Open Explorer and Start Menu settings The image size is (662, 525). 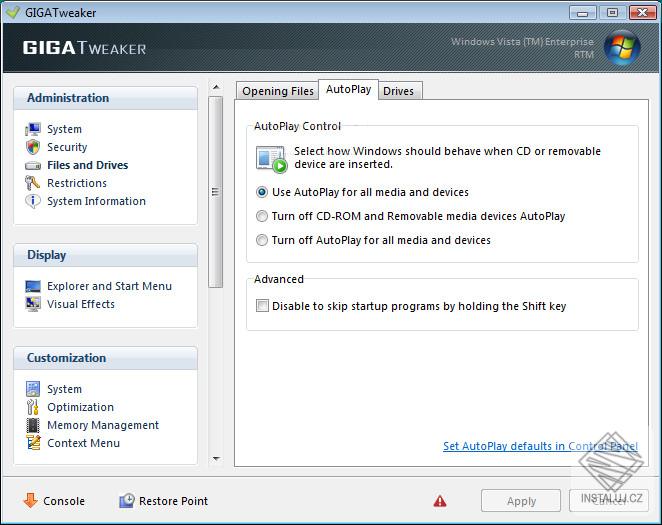click(109, 286)
